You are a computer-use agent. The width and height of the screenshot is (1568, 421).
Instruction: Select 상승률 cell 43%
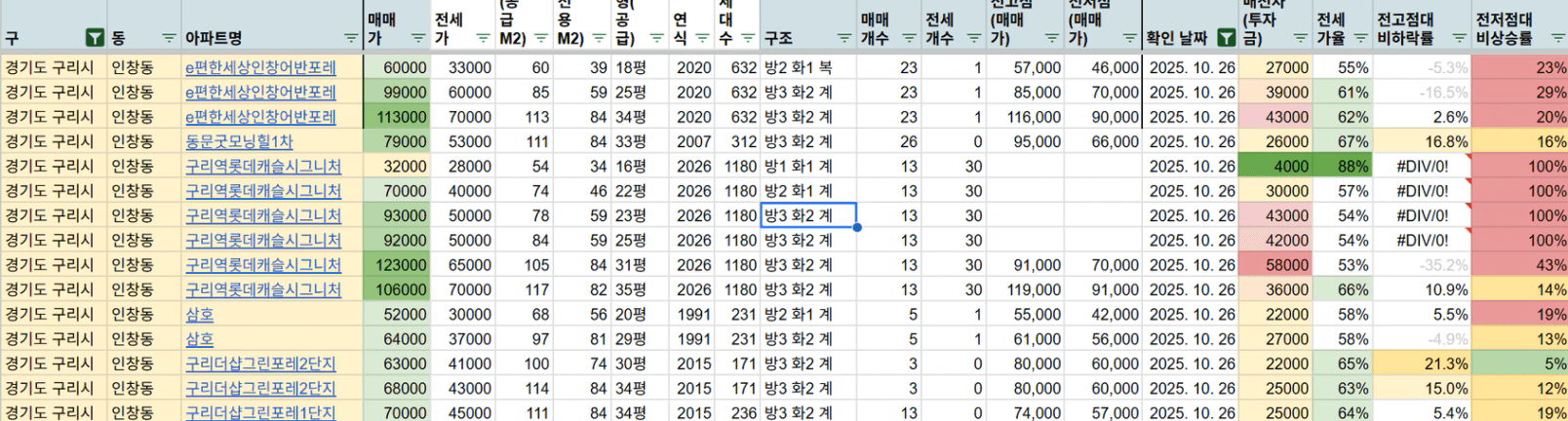1519,265
